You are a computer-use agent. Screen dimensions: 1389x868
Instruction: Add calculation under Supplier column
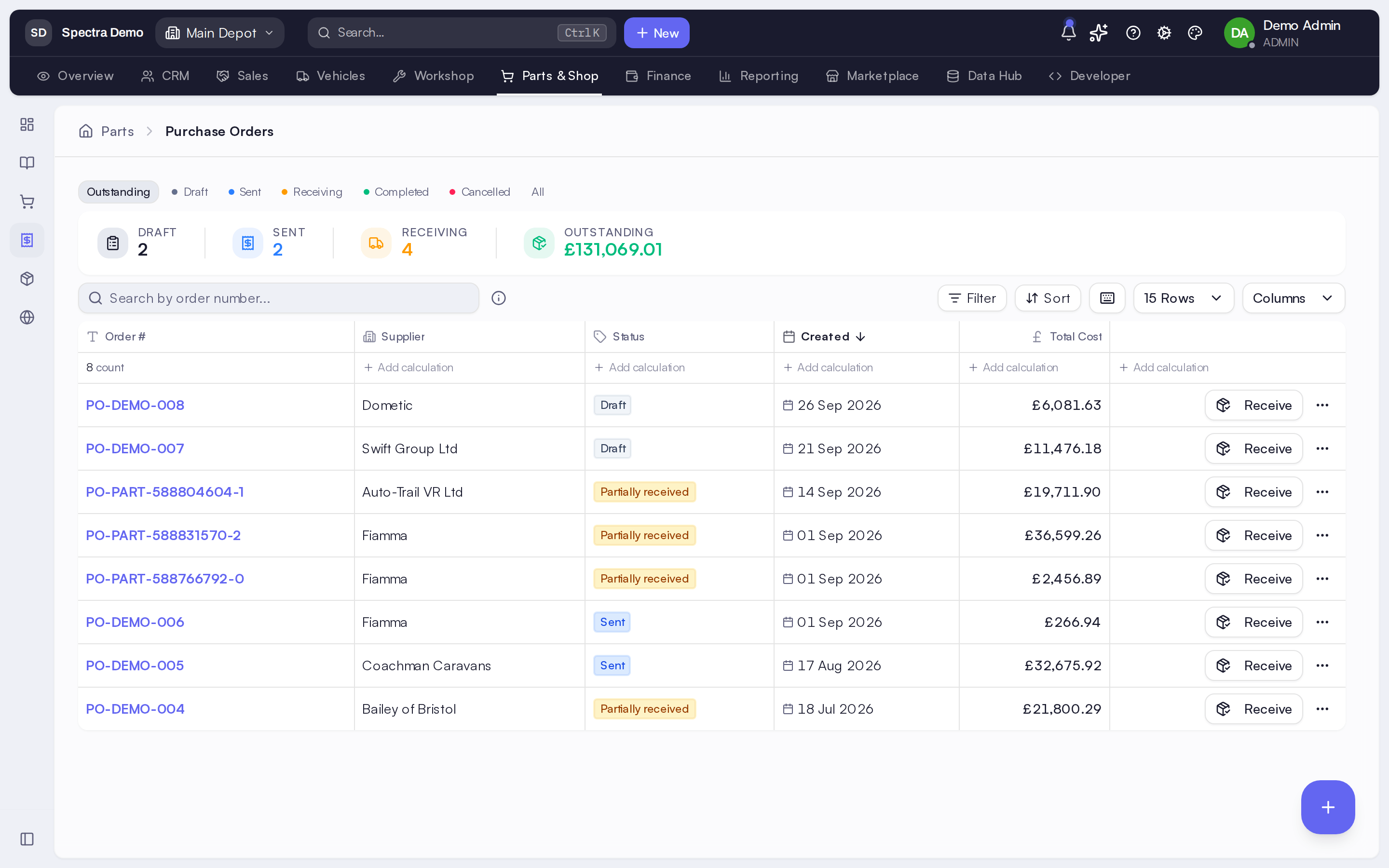coord(409,367)
